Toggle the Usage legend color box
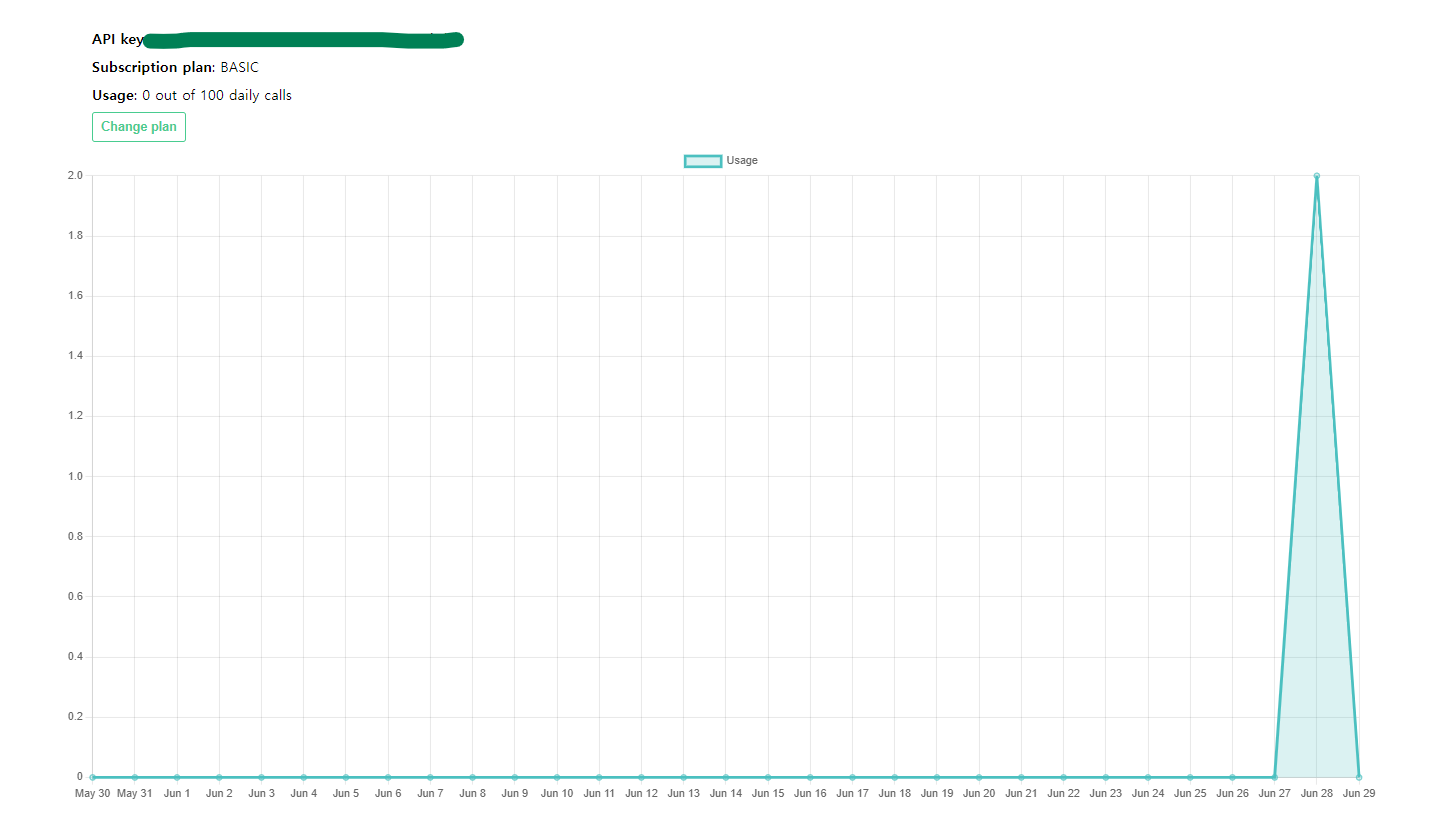This screenshot has height=830, width=1436. [703, 161]
